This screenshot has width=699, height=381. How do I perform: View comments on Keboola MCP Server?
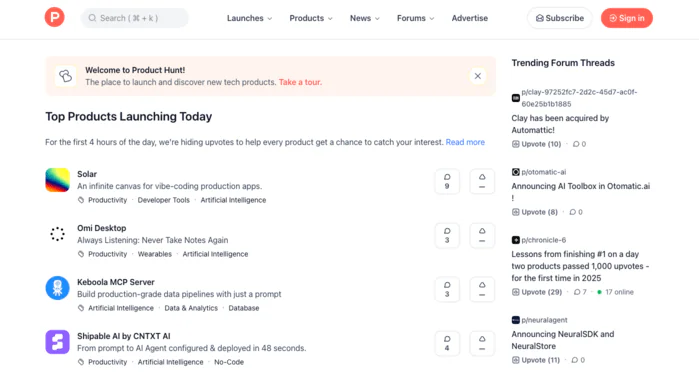click(x=447, y=289)
